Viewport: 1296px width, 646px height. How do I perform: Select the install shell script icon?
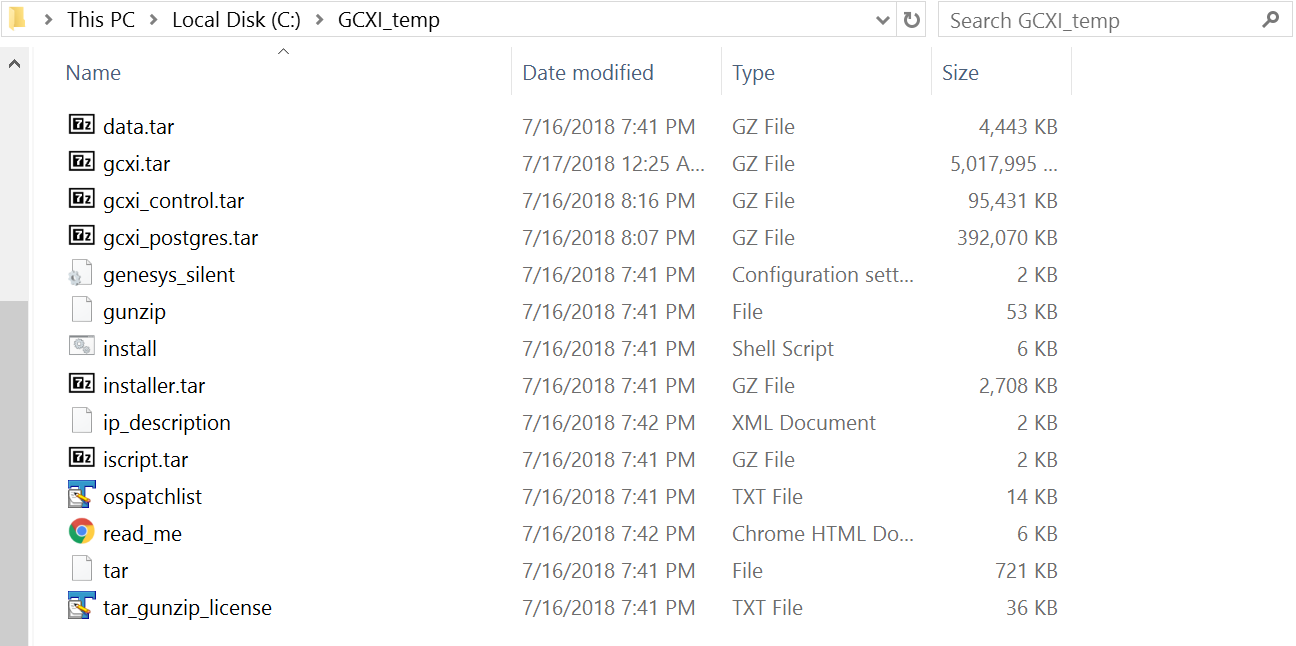pos(81,347)
